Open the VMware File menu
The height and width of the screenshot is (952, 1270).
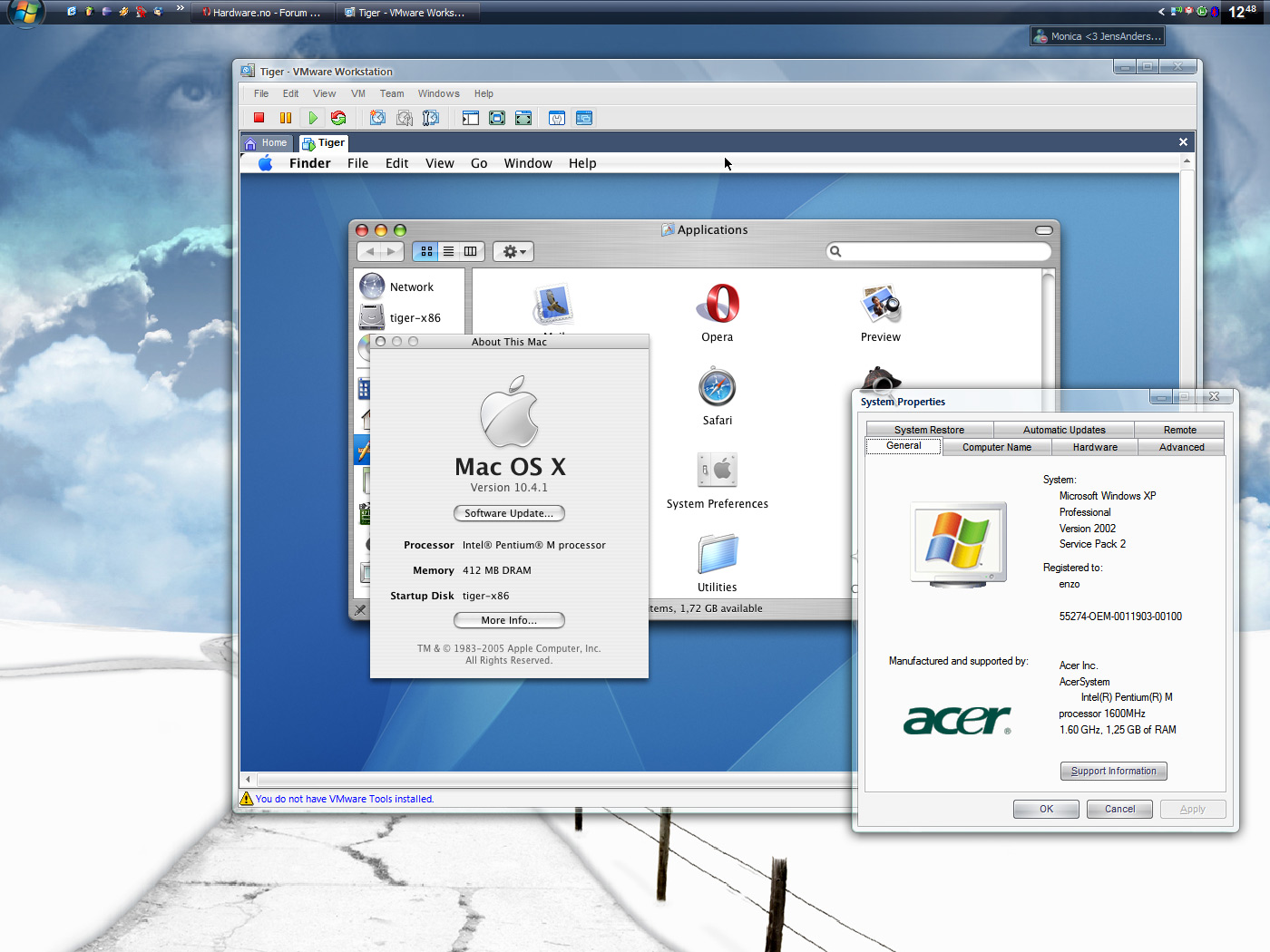(x=261, y=93)
